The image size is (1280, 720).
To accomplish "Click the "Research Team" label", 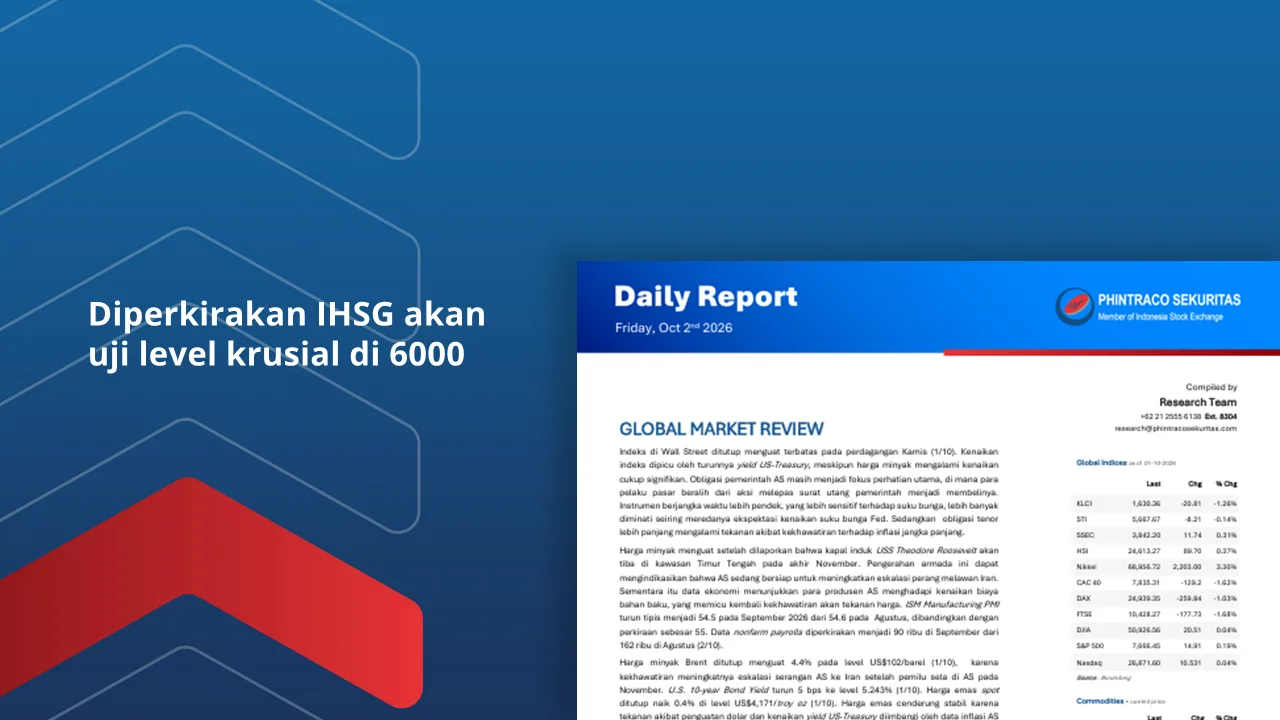I will click(1198, 402).
